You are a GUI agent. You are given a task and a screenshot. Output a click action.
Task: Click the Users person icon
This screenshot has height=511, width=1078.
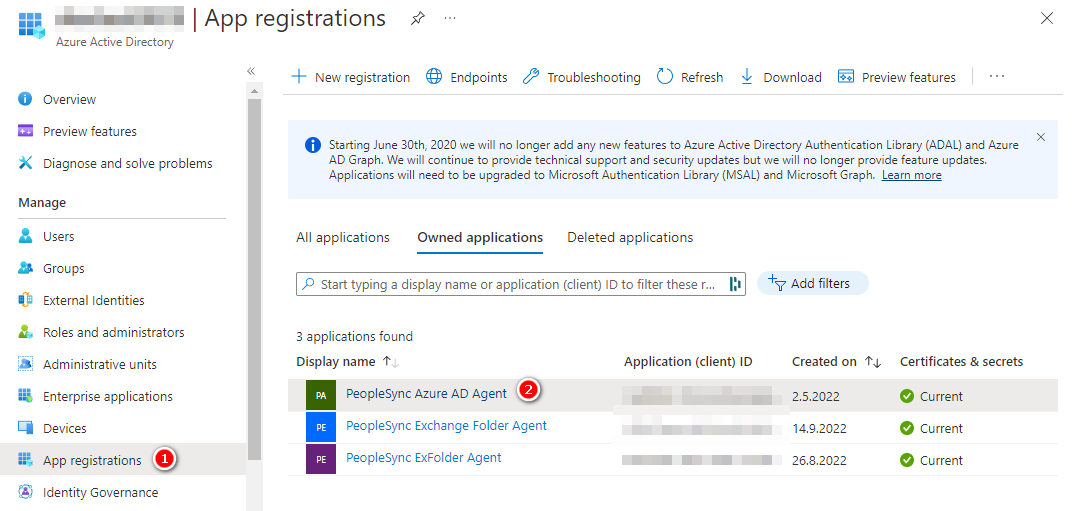(25, 237)
